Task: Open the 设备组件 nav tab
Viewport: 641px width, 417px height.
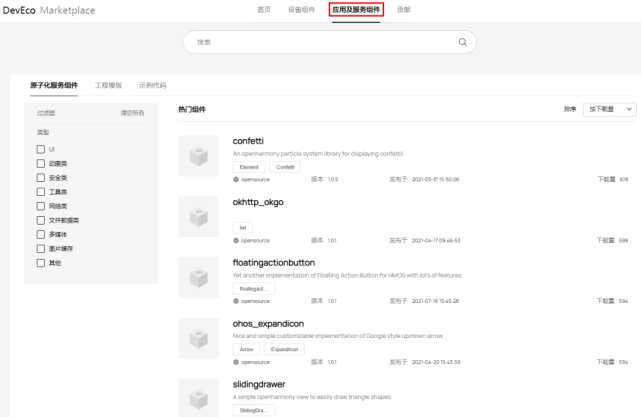Action: point(302,10)
